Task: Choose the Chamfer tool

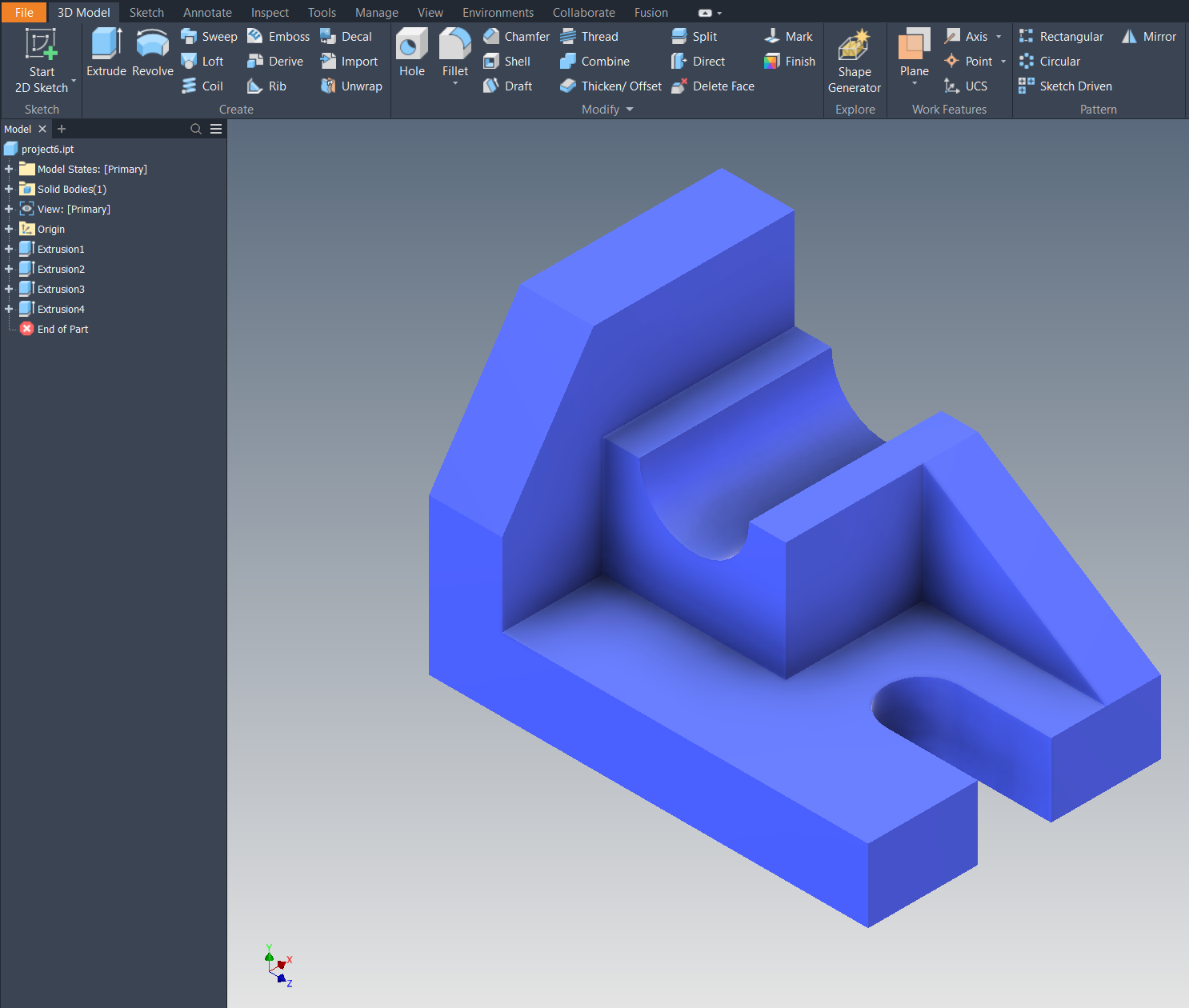Action: tap(517, 37)
